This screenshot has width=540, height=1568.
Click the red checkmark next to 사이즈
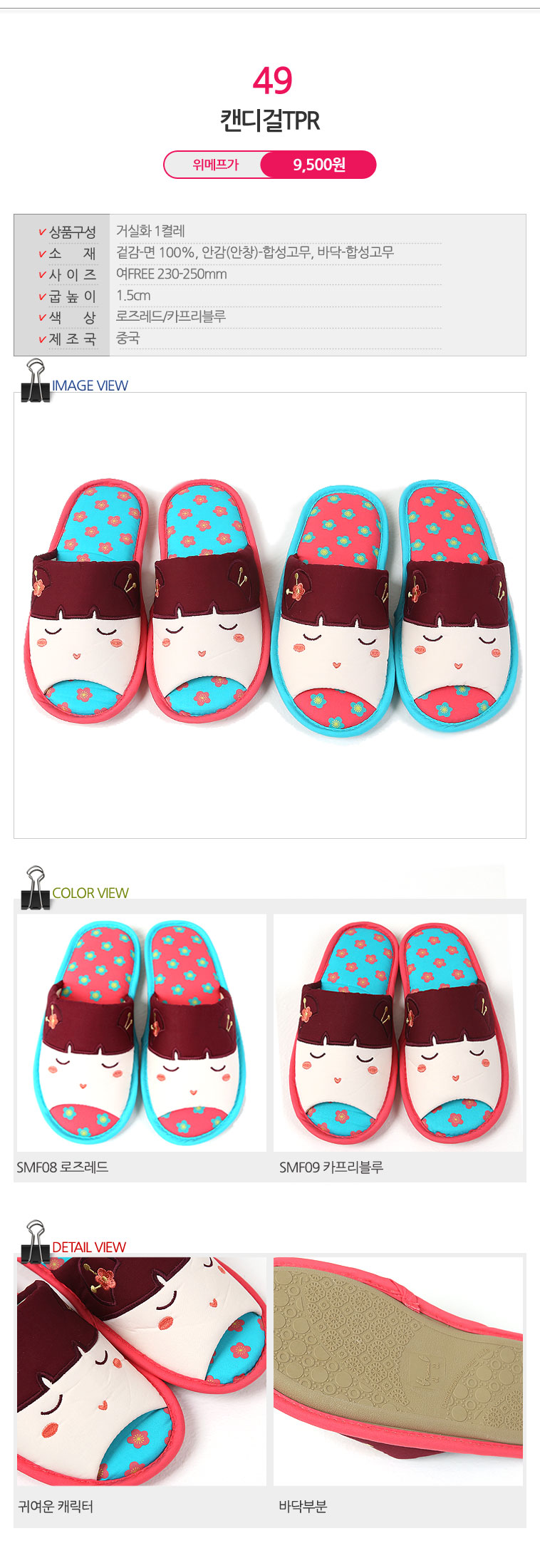coord(42,275)
